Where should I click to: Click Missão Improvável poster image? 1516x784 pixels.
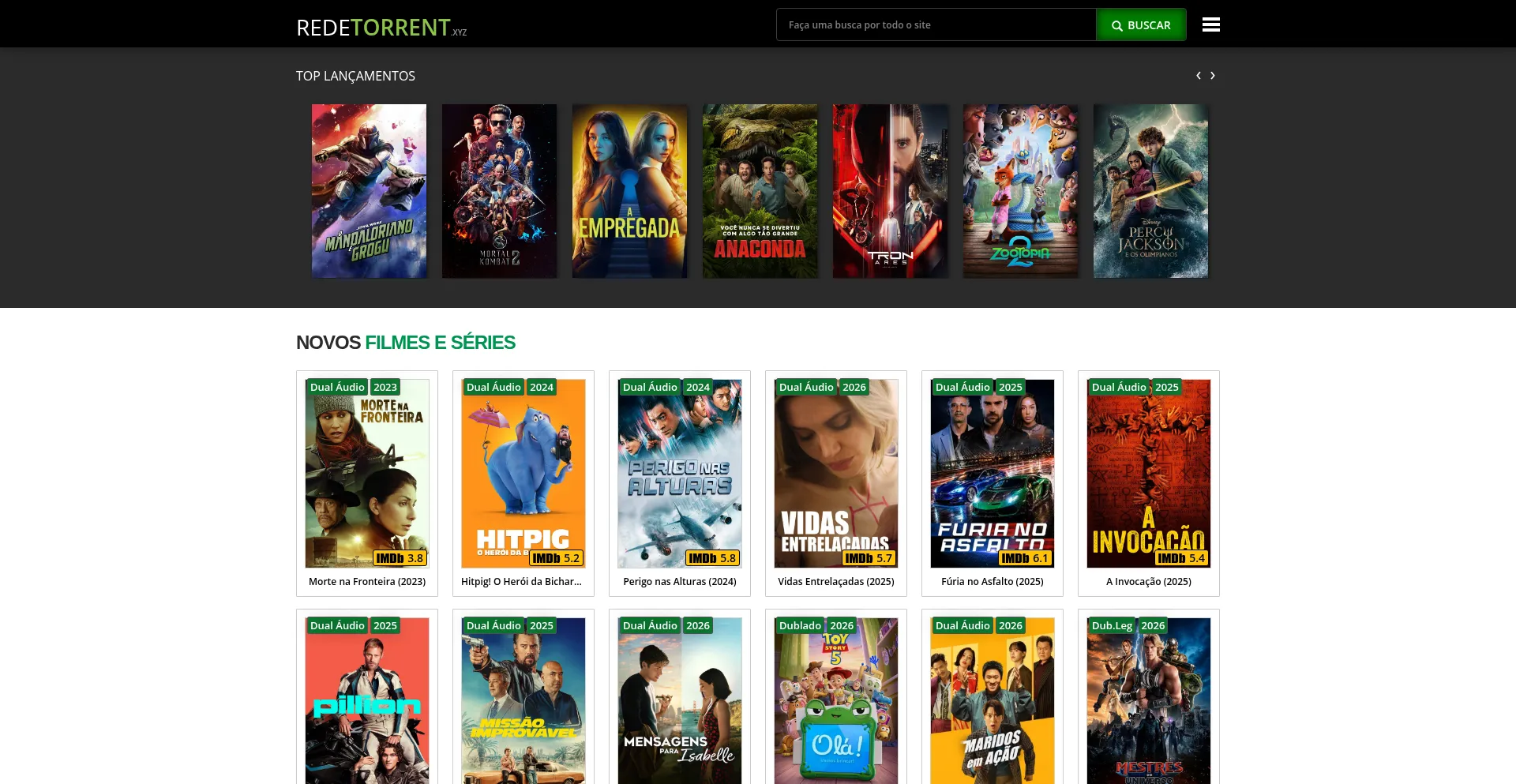[x=523, y=701]
